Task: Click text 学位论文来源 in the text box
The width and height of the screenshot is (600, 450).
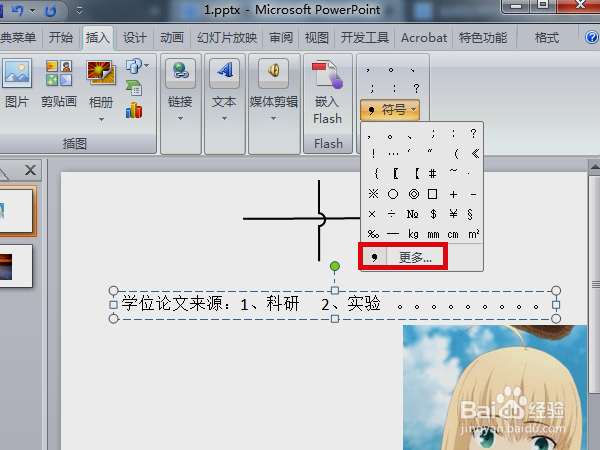Action: [x=171, y=304]
